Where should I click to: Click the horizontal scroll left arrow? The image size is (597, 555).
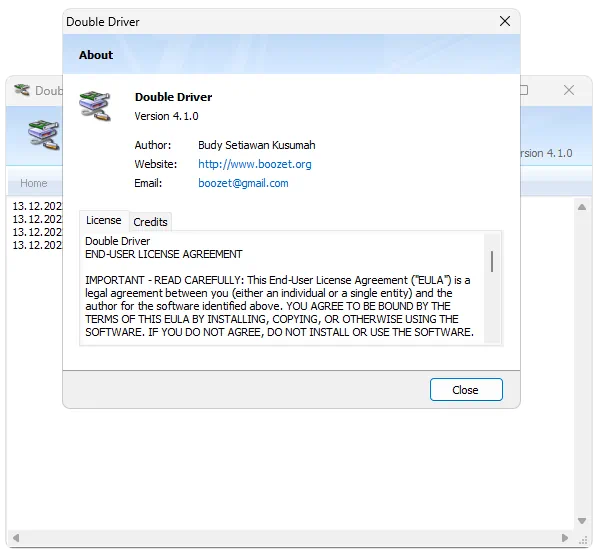pyautogui.click(x=16, y=538)
